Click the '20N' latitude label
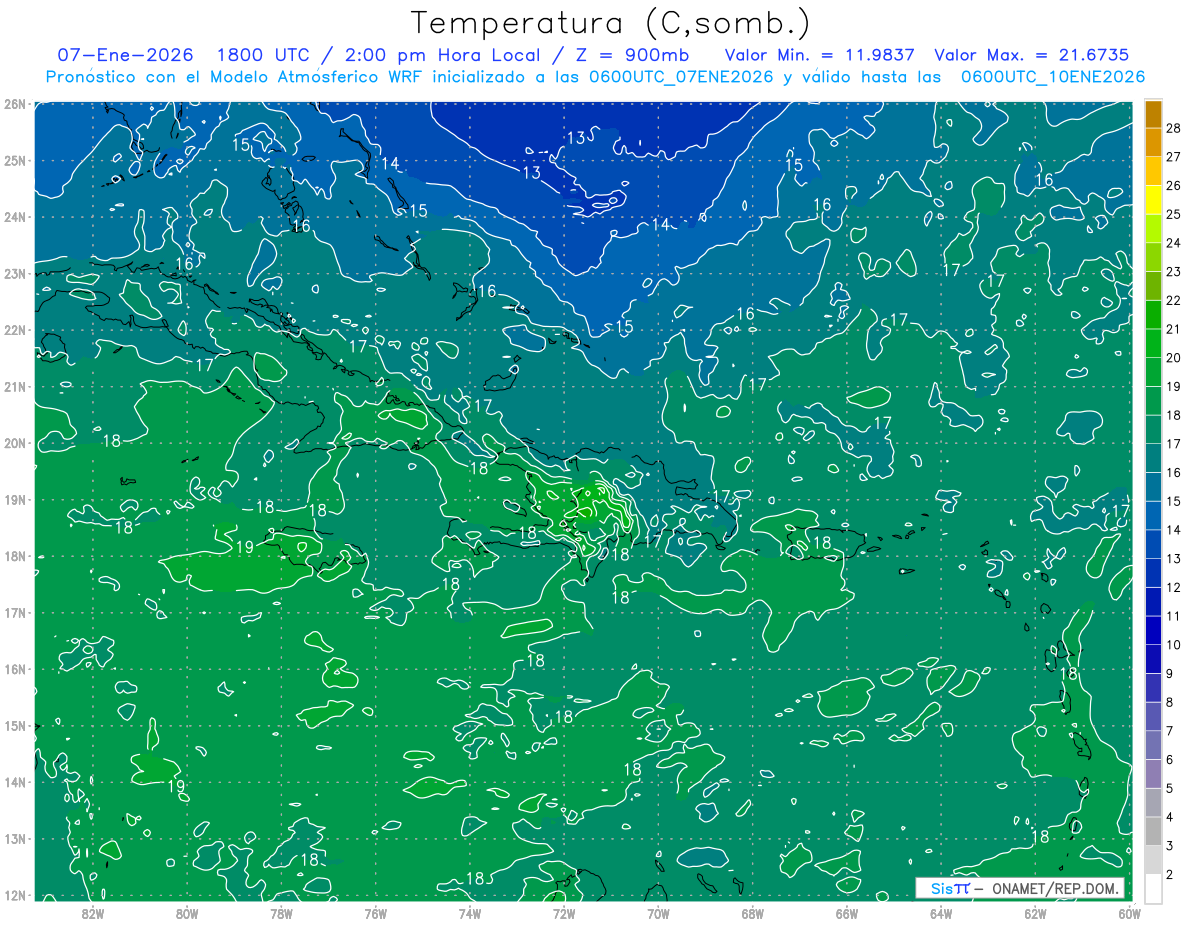Screen dimensions: 1200x927 click(x=15, y=443)
